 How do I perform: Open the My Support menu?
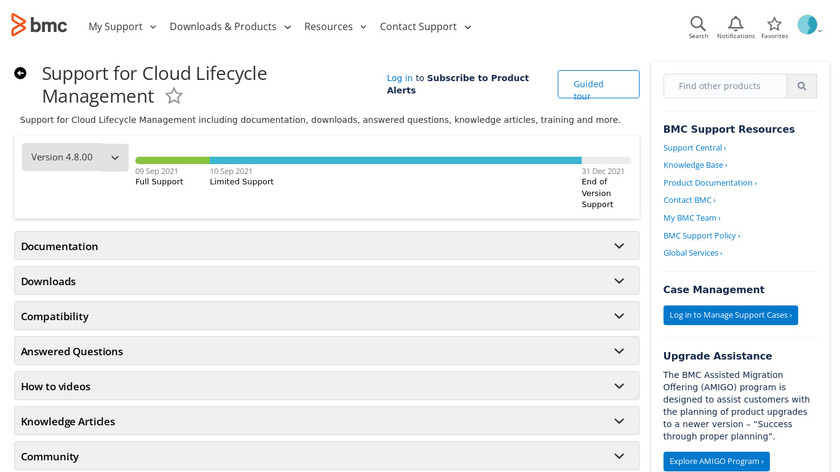tap(122, 27)
